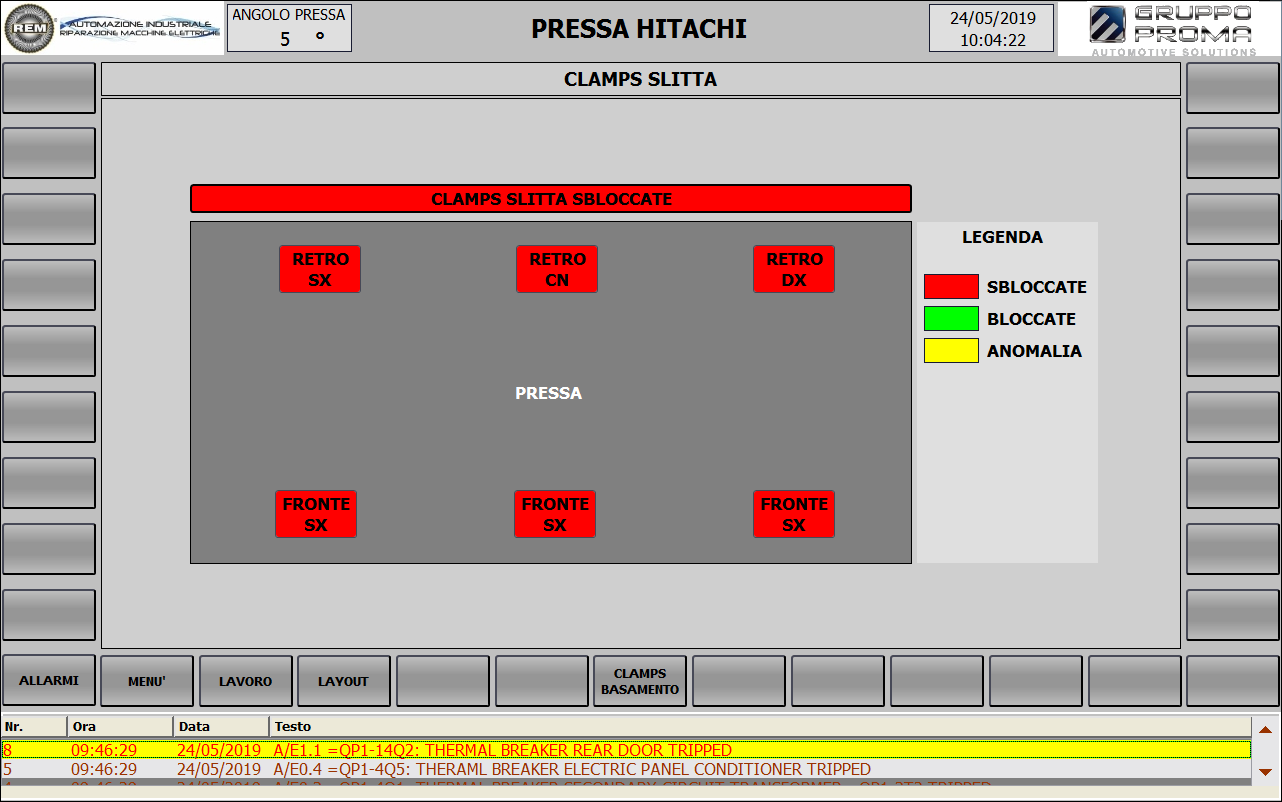Click the red SBLOCCATE legend swatch
This screenshot has width=1282, height=802.
pos(951,286)
